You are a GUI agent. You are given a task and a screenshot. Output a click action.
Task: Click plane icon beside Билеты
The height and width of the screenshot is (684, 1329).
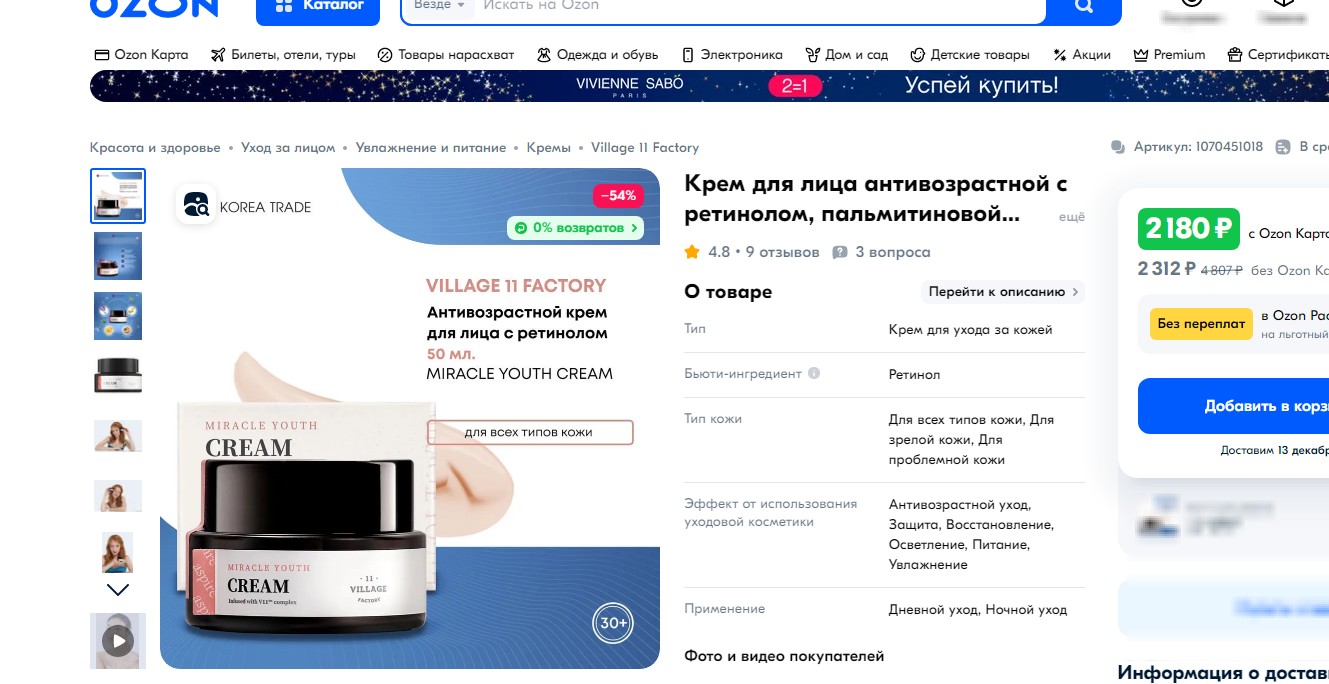point(218,55)
